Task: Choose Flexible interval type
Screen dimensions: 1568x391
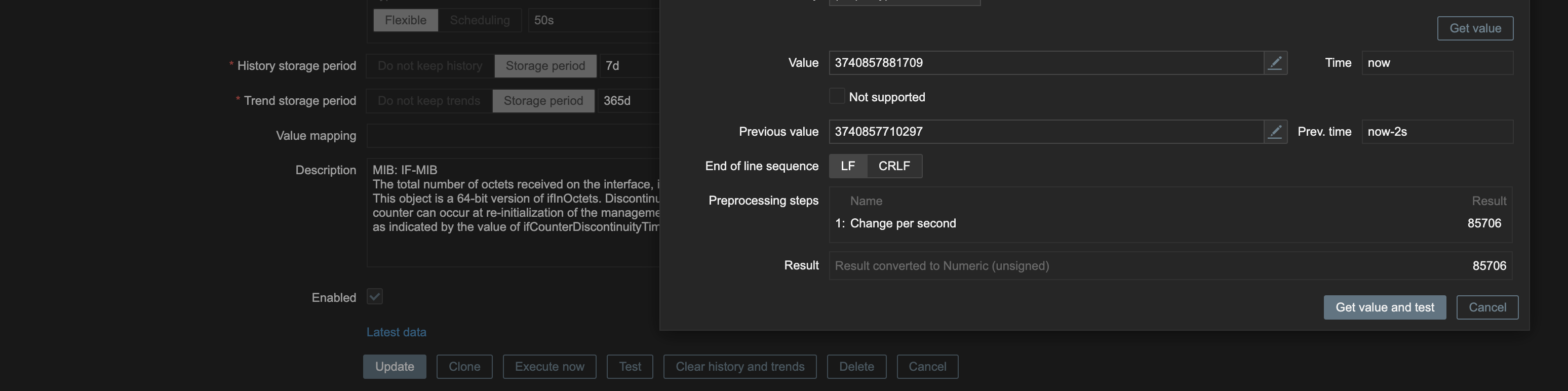Action: (405, 20)
